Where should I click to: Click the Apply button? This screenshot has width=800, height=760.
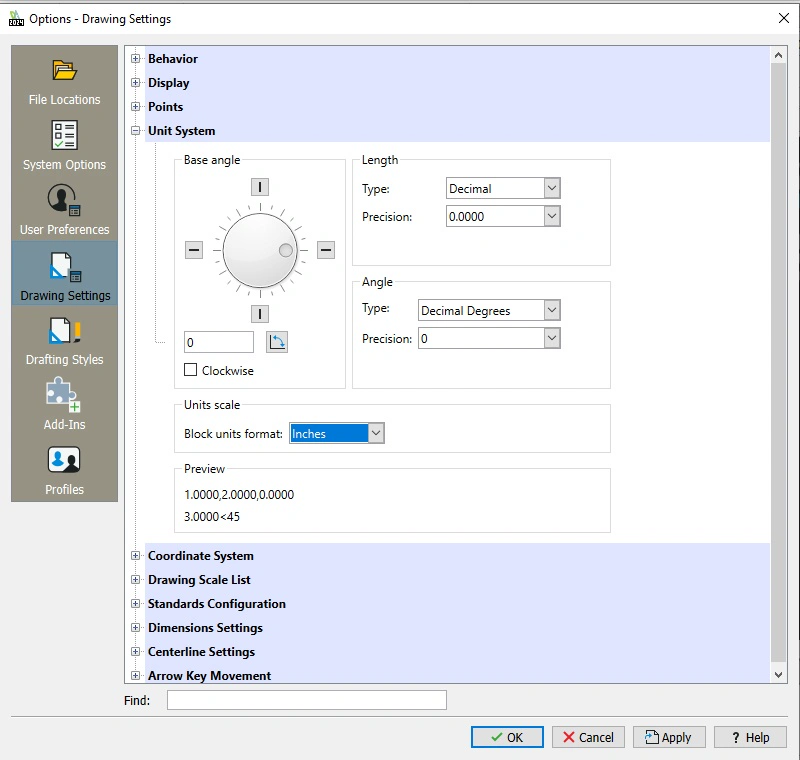coord(669,737)
